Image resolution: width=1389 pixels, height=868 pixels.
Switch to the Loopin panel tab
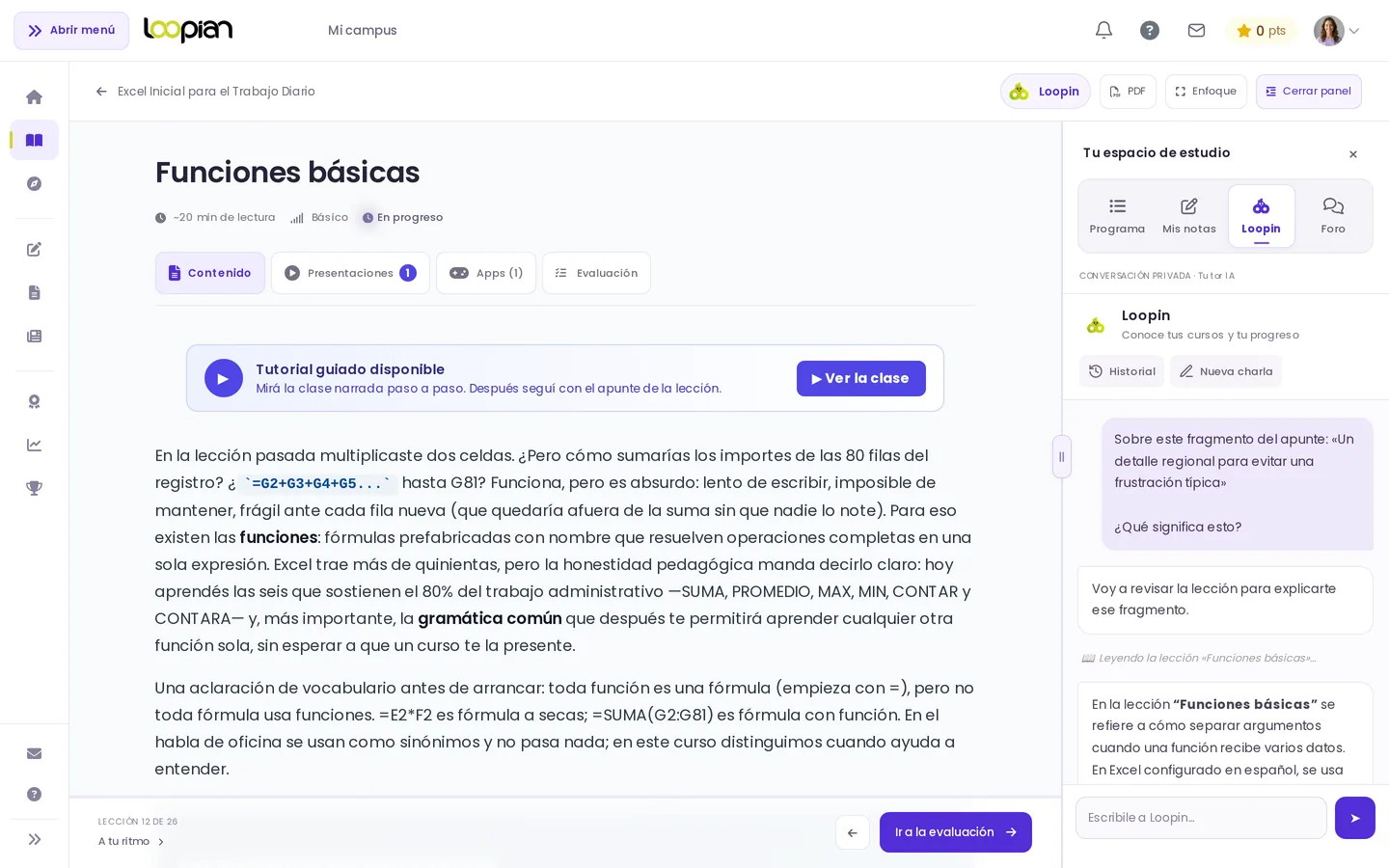[1261, 216]
